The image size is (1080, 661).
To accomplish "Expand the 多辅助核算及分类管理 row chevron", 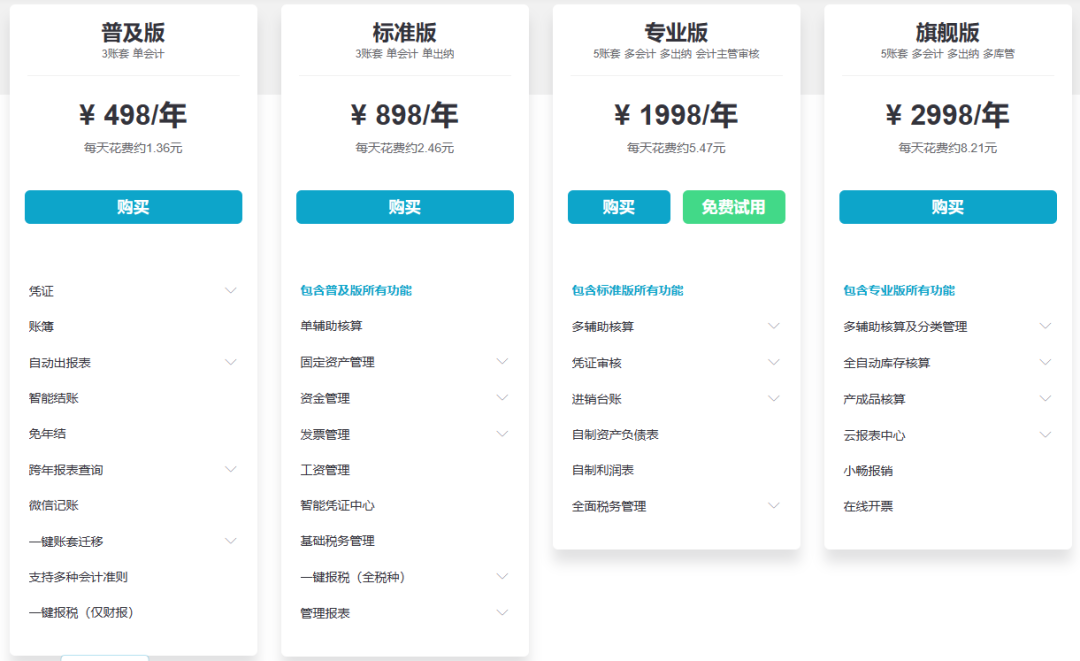I will pyautogui.click(x=1045, y=326).
